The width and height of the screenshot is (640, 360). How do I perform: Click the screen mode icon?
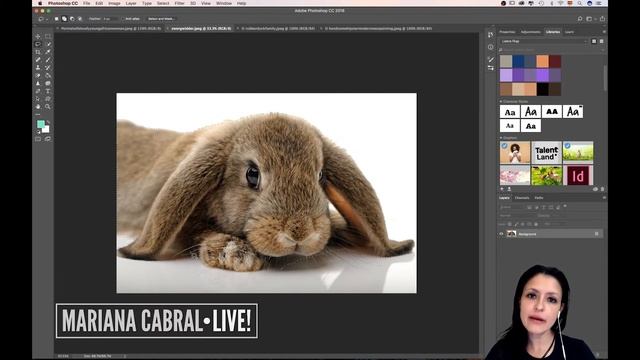(x=48, y=139)
